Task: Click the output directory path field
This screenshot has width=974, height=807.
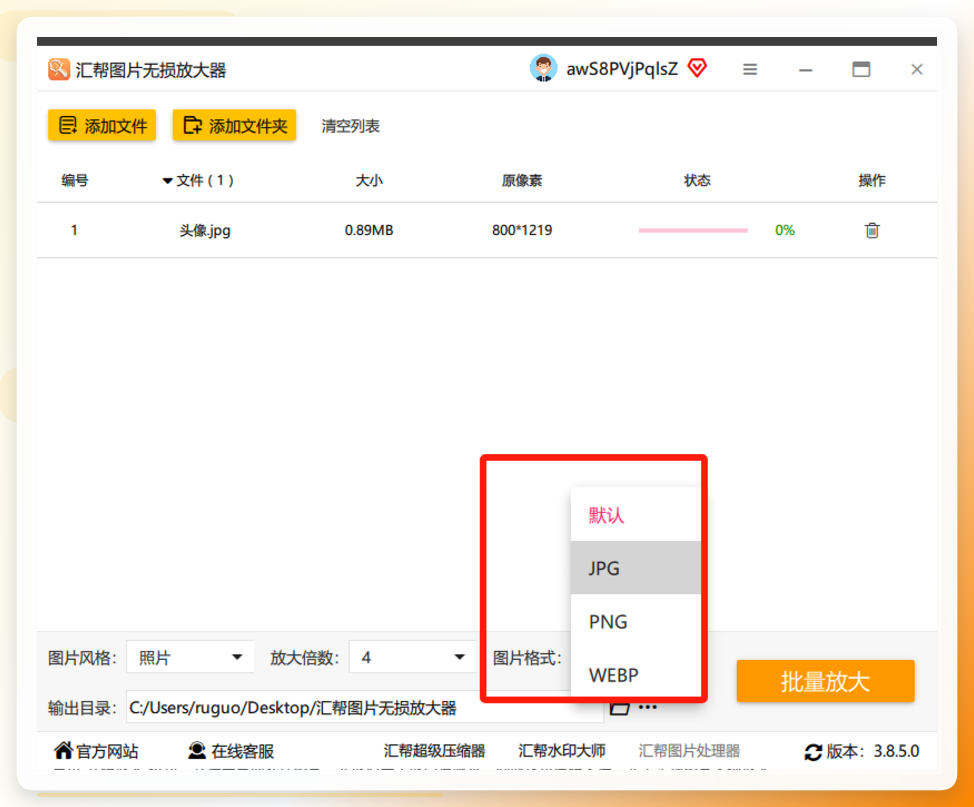Action: click(365, 707)
